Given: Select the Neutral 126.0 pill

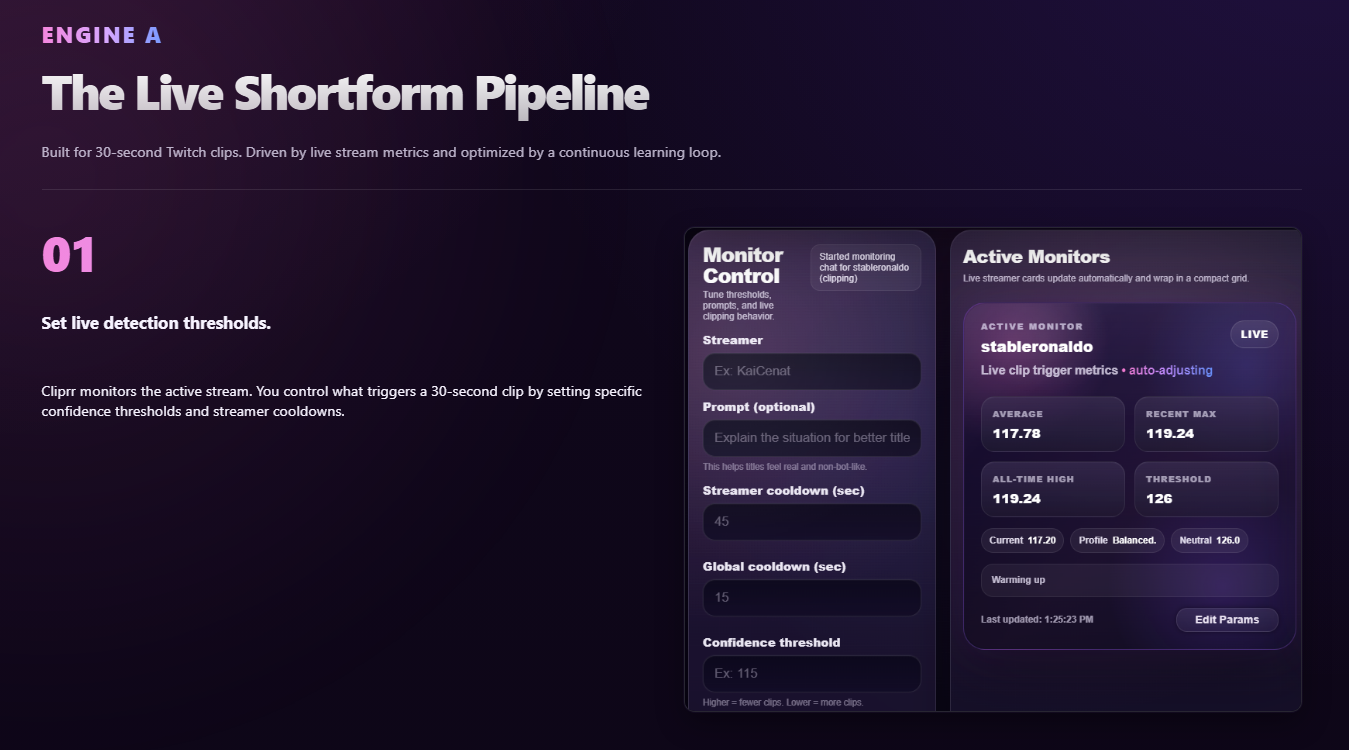Looking at the screenshot, I should click(1209, 540).
